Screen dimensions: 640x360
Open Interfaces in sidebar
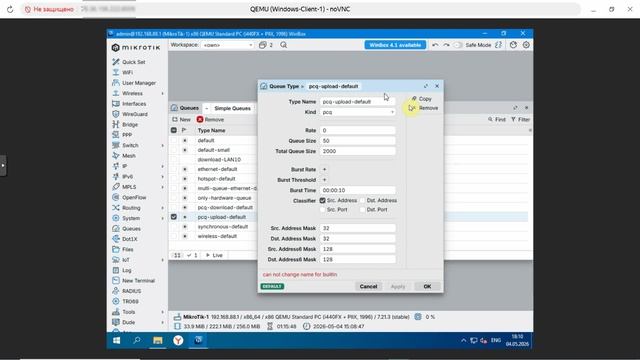click(134, 104)
